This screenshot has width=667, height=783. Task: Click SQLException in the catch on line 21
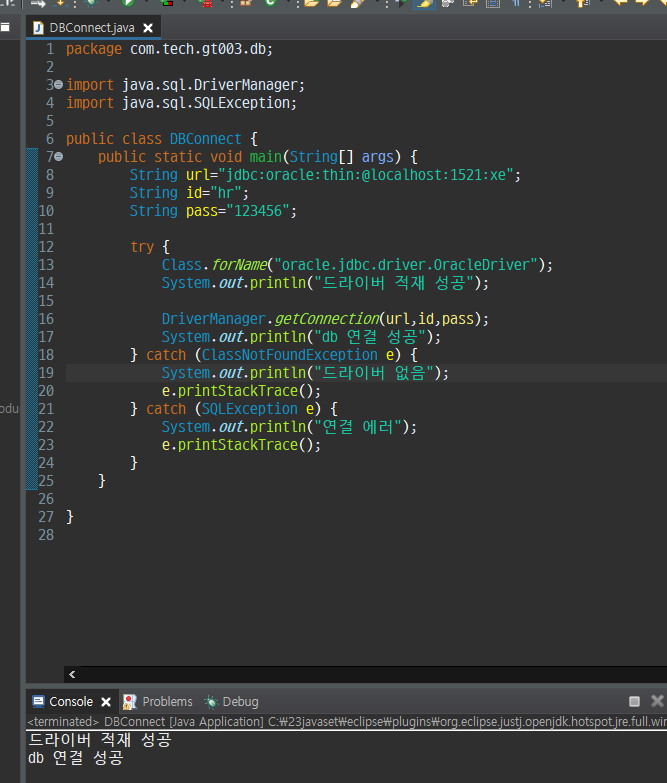pyautogui.click(x=250, y=408)
